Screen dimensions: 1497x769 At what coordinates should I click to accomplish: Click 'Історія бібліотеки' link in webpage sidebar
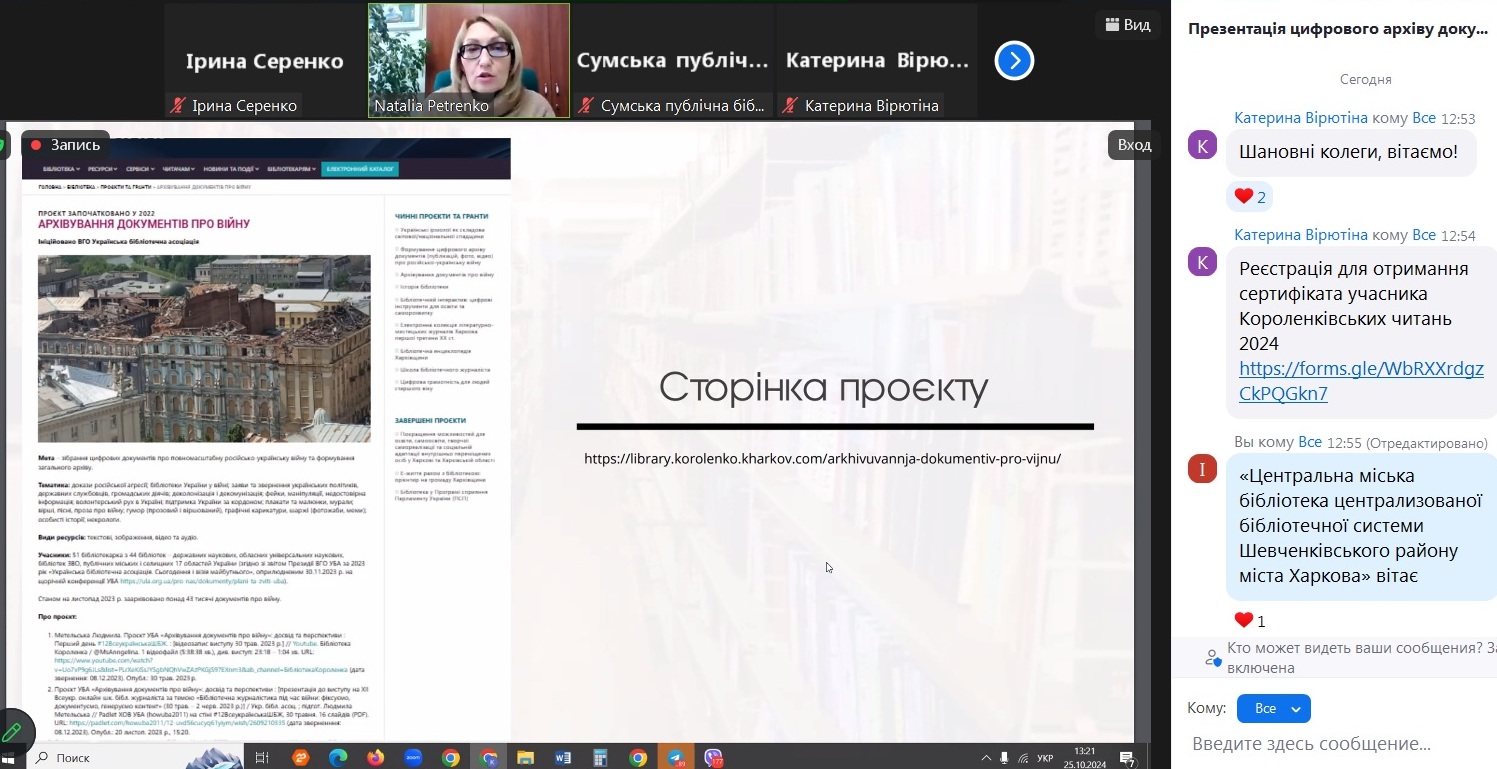tap(423, 287)
